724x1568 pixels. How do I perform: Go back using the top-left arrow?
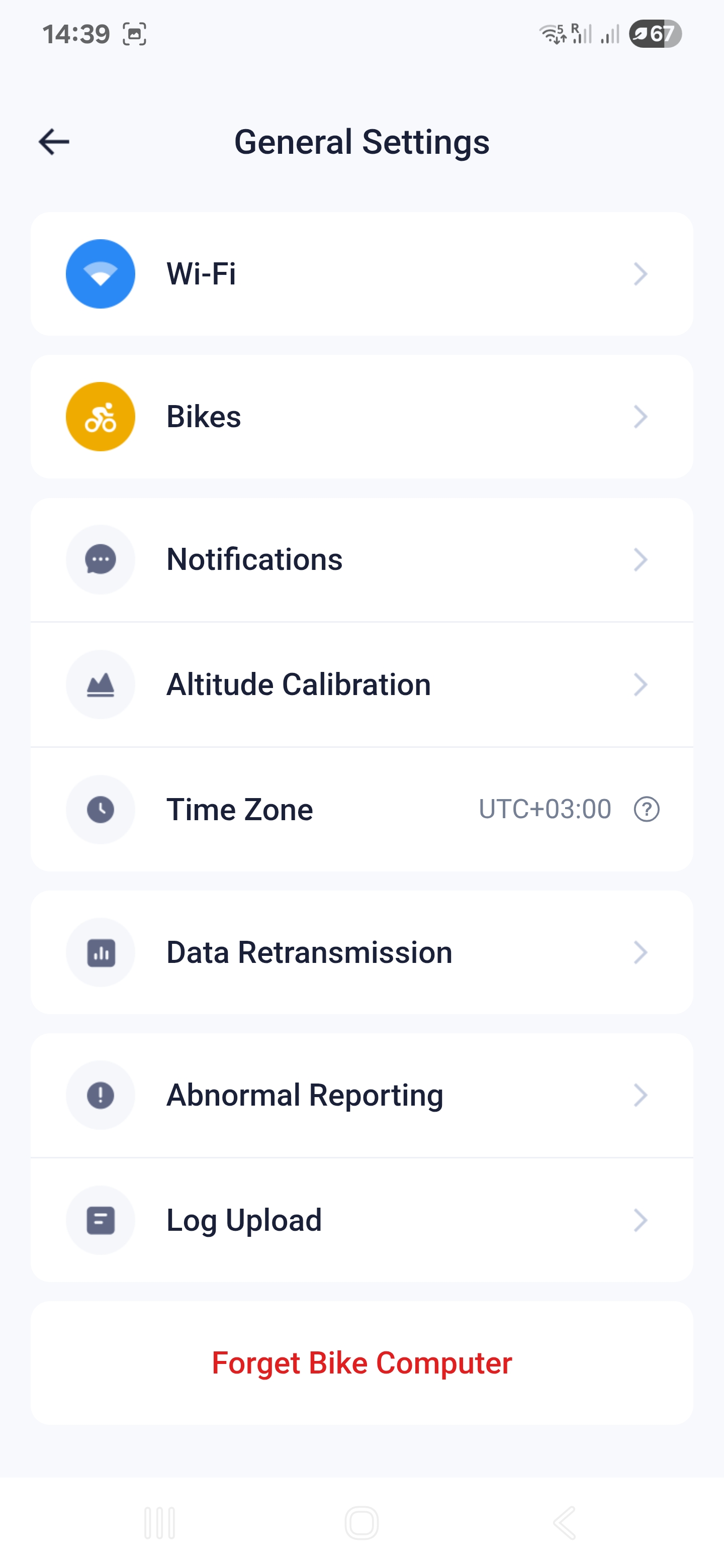[x=54, y=142]
